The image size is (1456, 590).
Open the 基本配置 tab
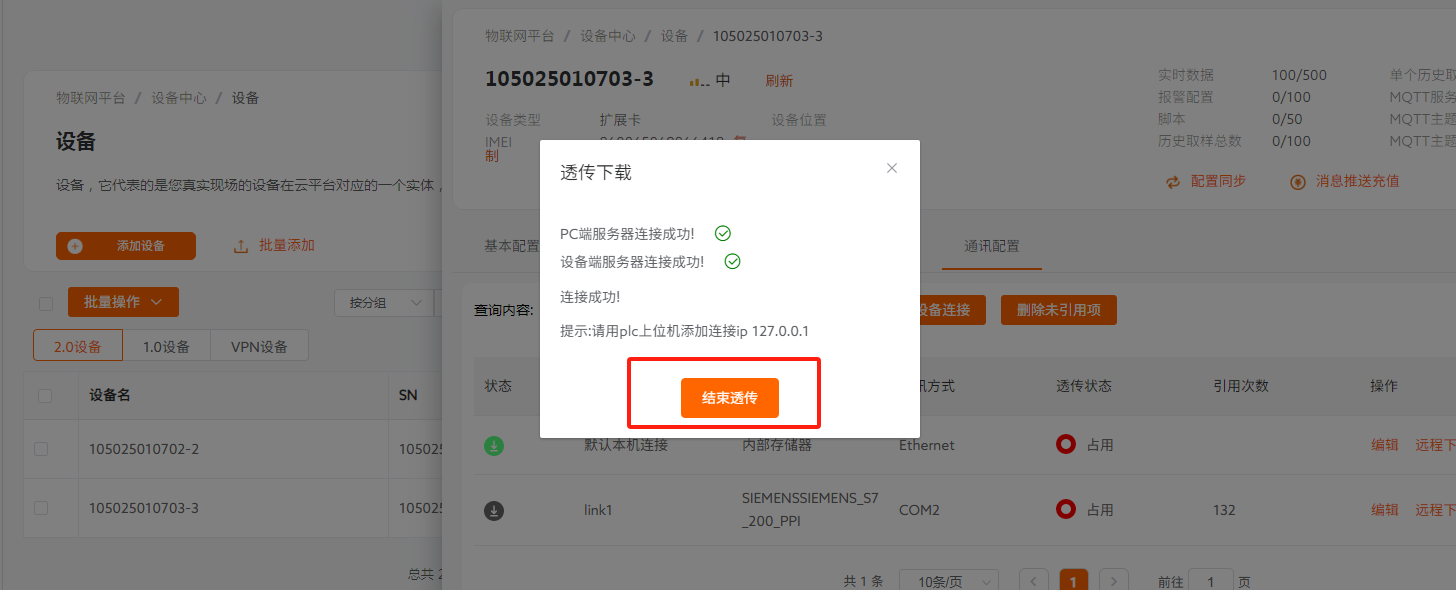point(512,246)
